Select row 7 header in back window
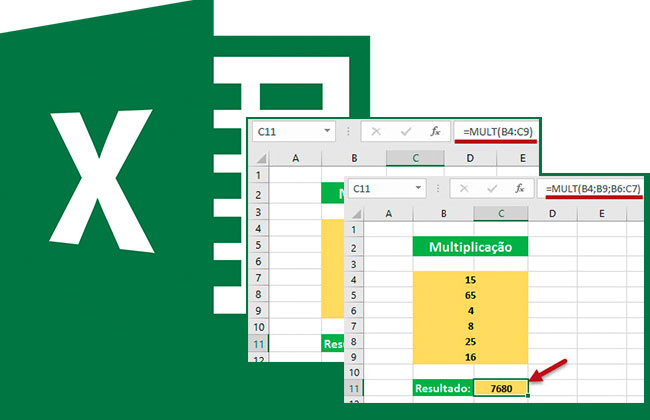 [x=258, y=277]
